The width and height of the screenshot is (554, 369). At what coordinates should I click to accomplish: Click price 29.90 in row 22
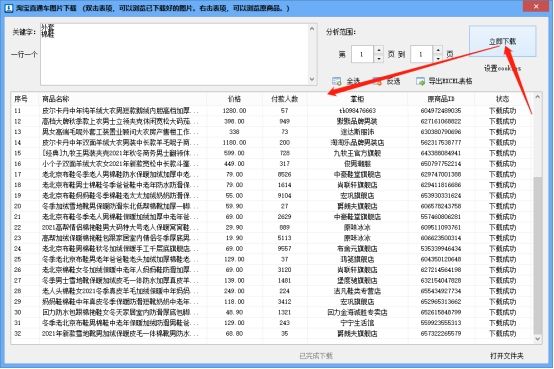pos(234,227)
